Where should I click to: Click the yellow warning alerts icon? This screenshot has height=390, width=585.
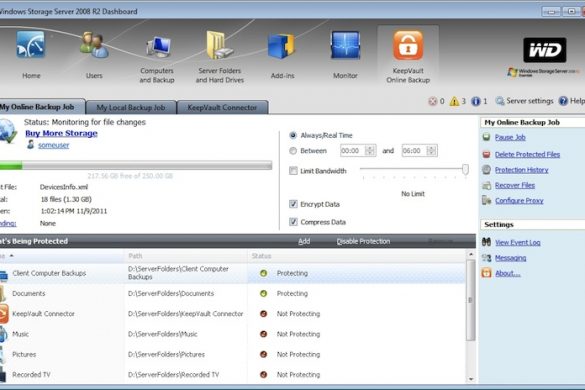pyautogui.click(x=454, y=101)
